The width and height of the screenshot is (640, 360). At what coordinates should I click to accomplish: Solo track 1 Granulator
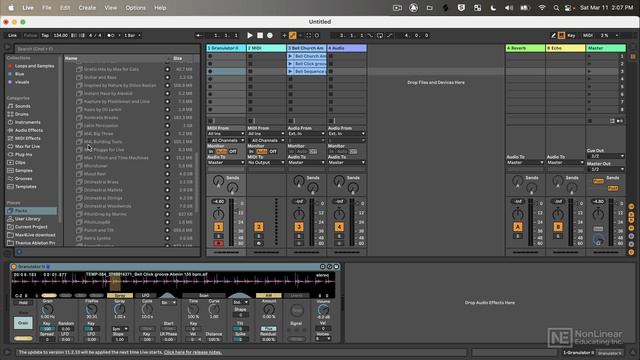pyautogui.click(x=218, y=236)
